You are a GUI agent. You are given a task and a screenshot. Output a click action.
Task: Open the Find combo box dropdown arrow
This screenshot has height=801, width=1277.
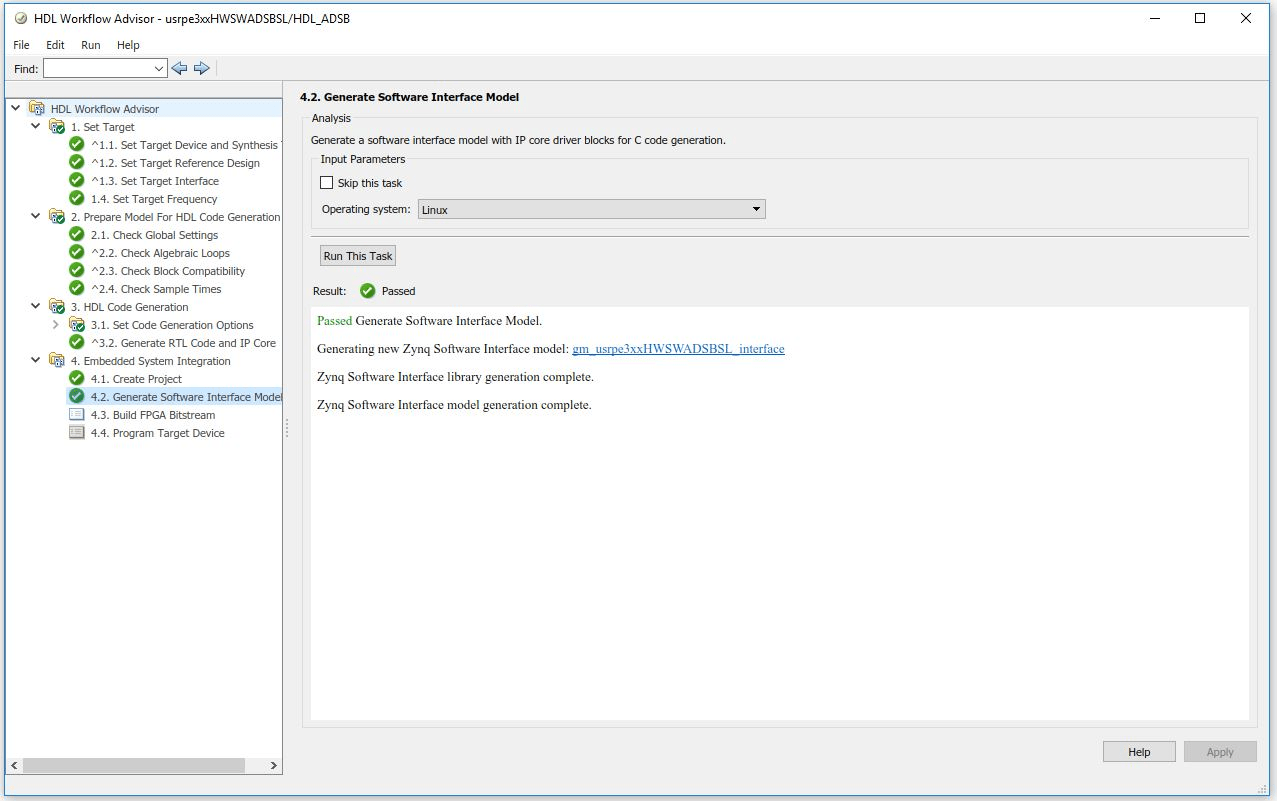[x=159, y=69]
